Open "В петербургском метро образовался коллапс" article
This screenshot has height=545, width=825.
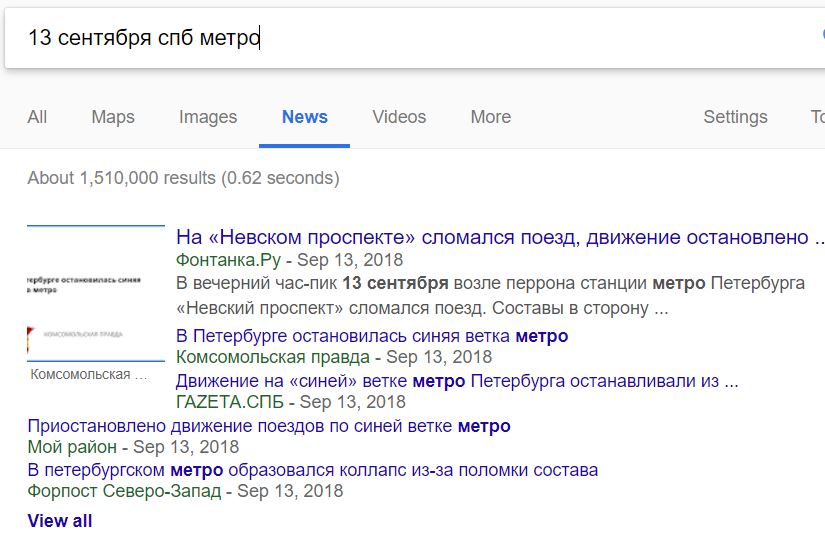[313, 470]
